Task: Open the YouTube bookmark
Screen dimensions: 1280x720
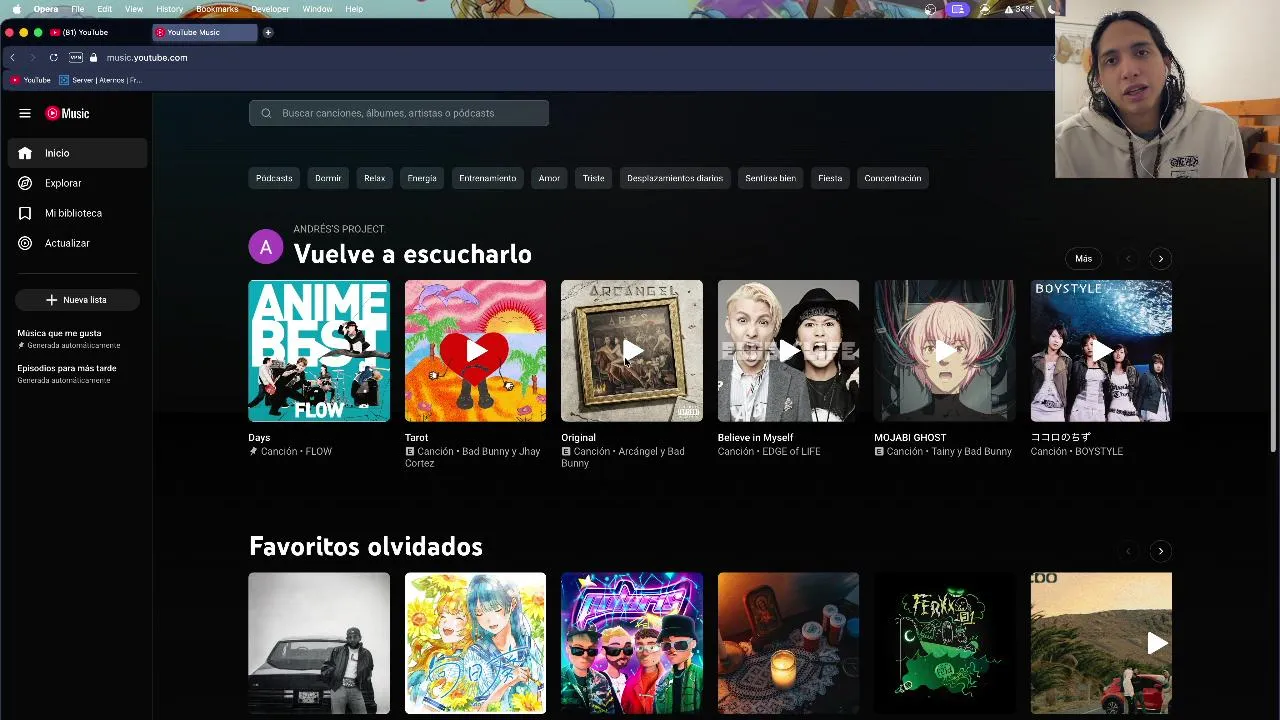Action: pyautogui.click(x=31, y=80)
